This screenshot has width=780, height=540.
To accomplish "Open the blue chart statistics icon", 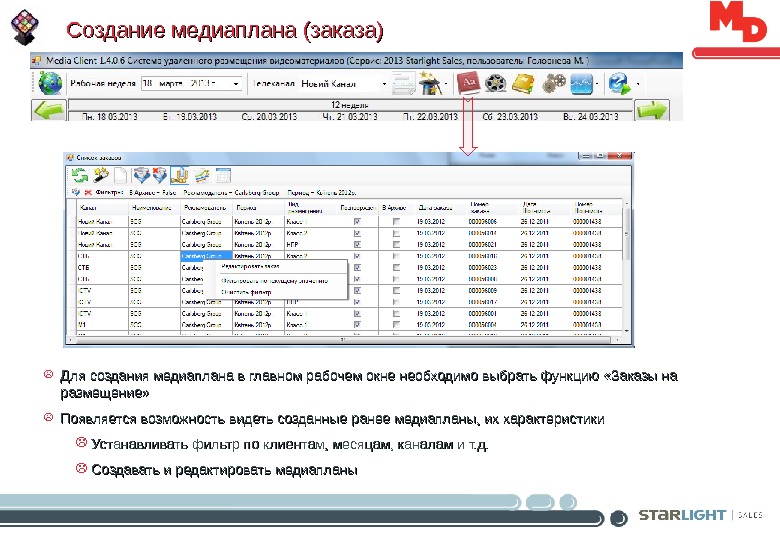I will click(582, 84).
